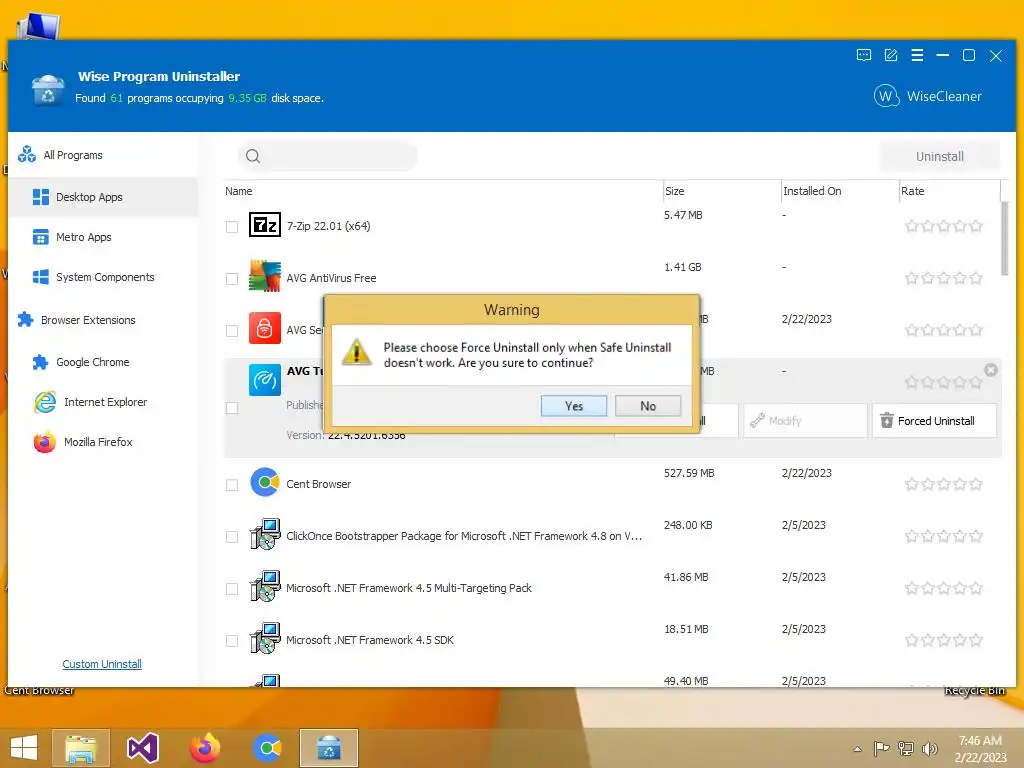Click the ClickOnce Bootstrapper installer icon

(x=264, y=534)
